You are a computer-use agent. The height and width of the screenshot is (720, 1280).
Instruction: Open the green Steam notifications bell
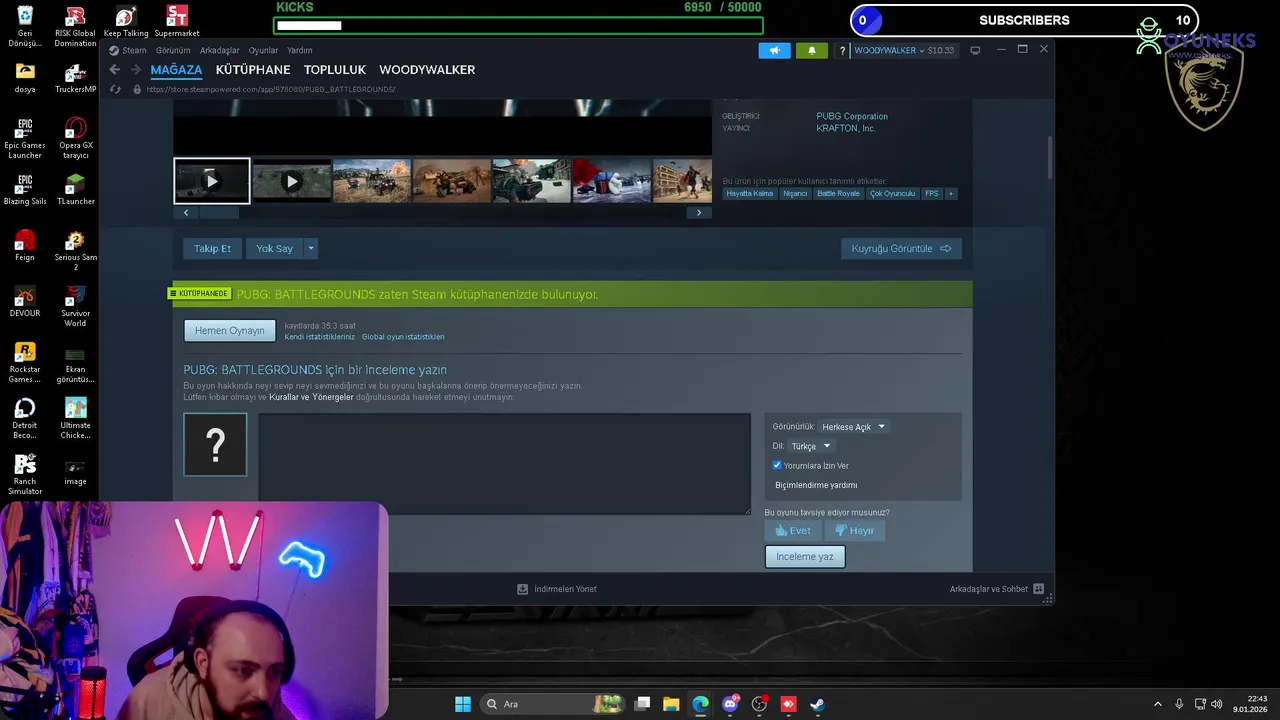click(x=811, y=50)
